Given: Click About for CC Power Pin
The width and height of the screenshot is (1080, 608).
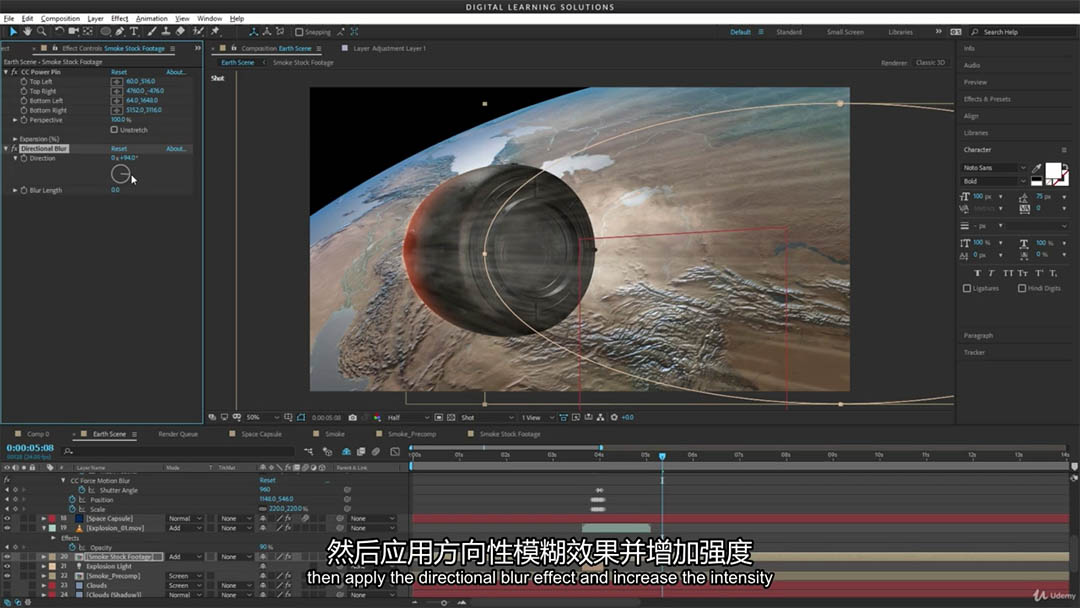Looking at the screenshot, I should [x=176, y=72].
